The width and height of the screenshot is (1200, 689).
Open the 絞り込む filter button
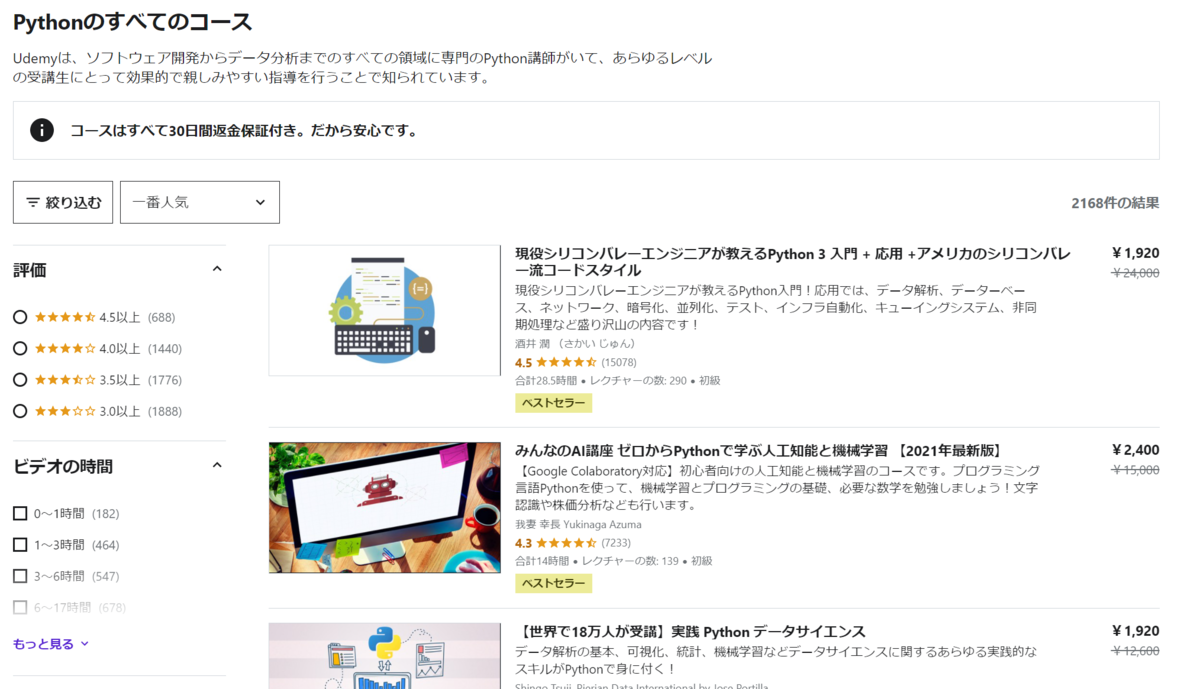tap(63, 202)
